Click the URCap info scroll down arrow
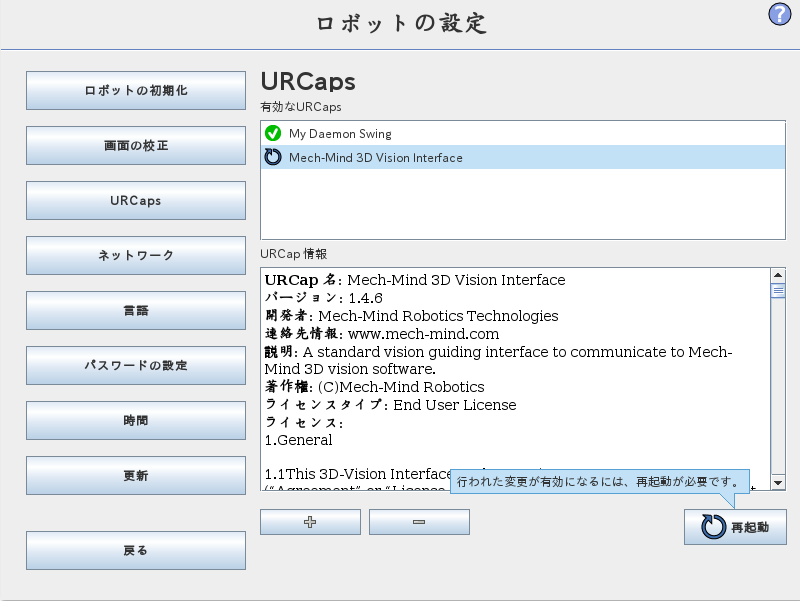 point(778,482)
